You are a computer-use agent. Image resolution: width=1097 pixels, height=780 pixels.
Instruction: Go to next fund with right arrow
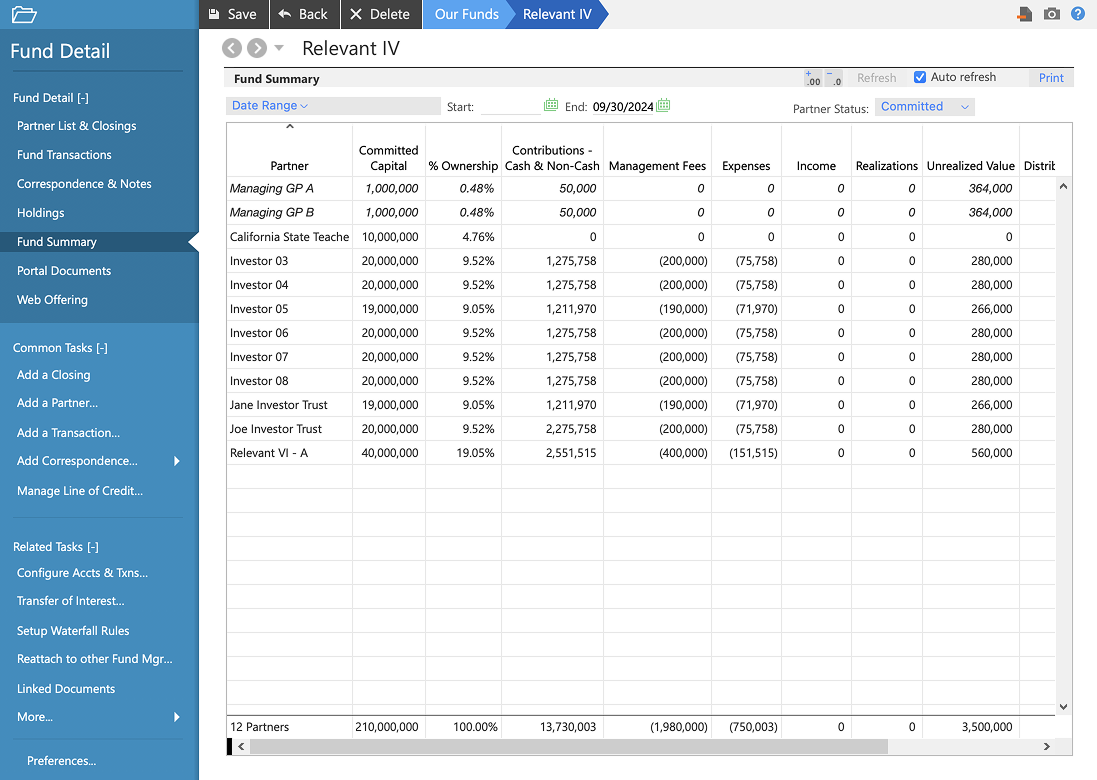[x=257, y=48]
